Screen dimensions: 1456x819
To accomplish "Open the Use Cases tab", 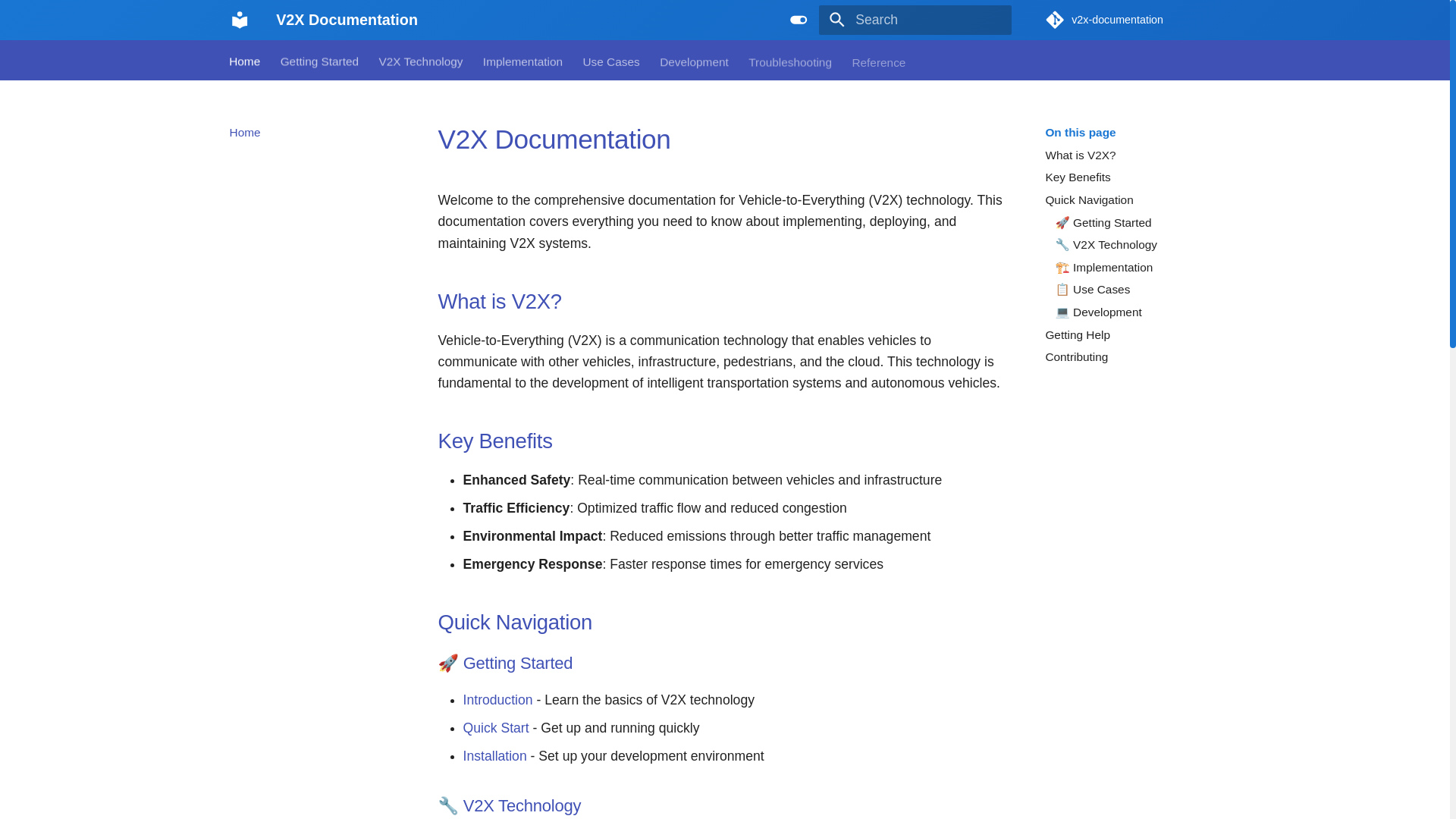I will 611,61.
